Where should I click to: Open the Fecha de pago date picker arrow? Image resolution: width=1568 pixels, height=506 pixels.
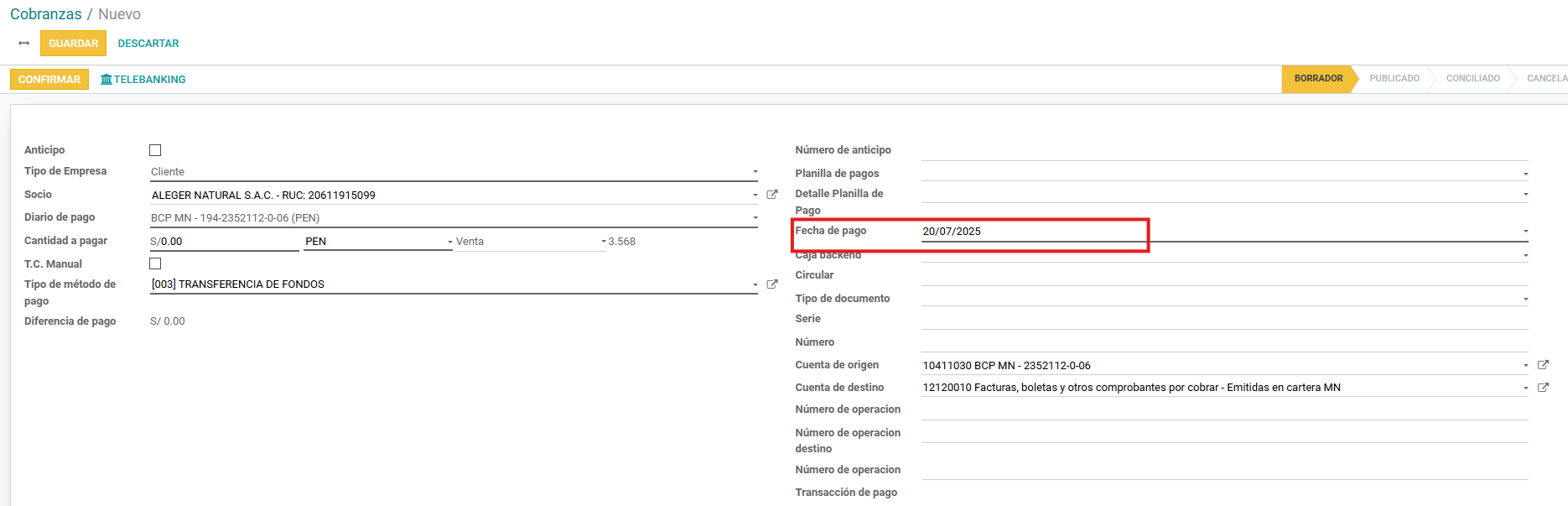[x=1525, y=232]
